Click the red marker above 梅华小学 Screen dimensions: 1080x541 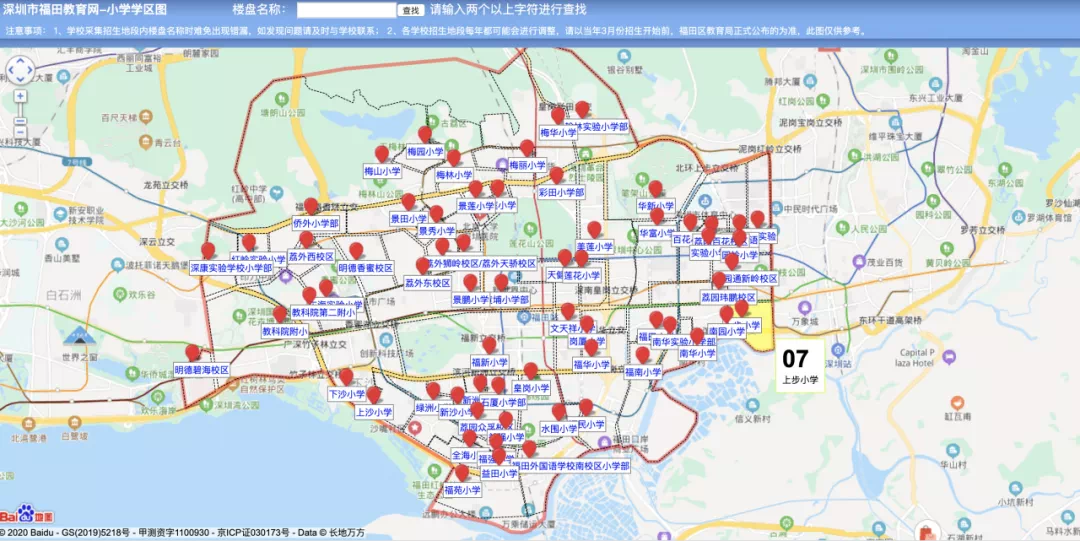point(558,116)
